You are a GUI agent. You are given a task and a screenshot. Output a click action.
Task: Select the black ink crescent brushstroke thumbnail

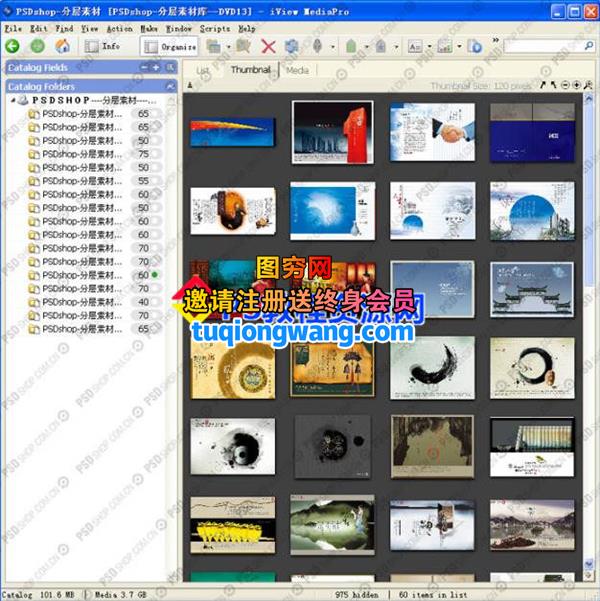(x=432, y=368)
